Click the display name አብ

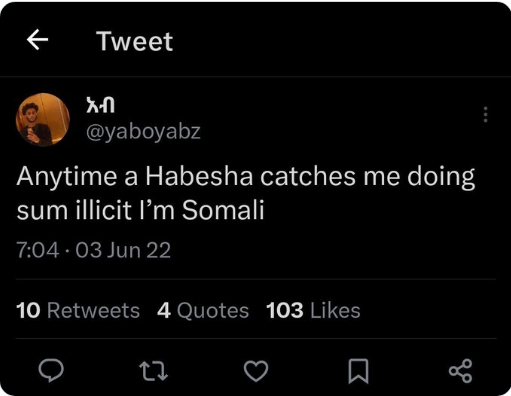100,105
